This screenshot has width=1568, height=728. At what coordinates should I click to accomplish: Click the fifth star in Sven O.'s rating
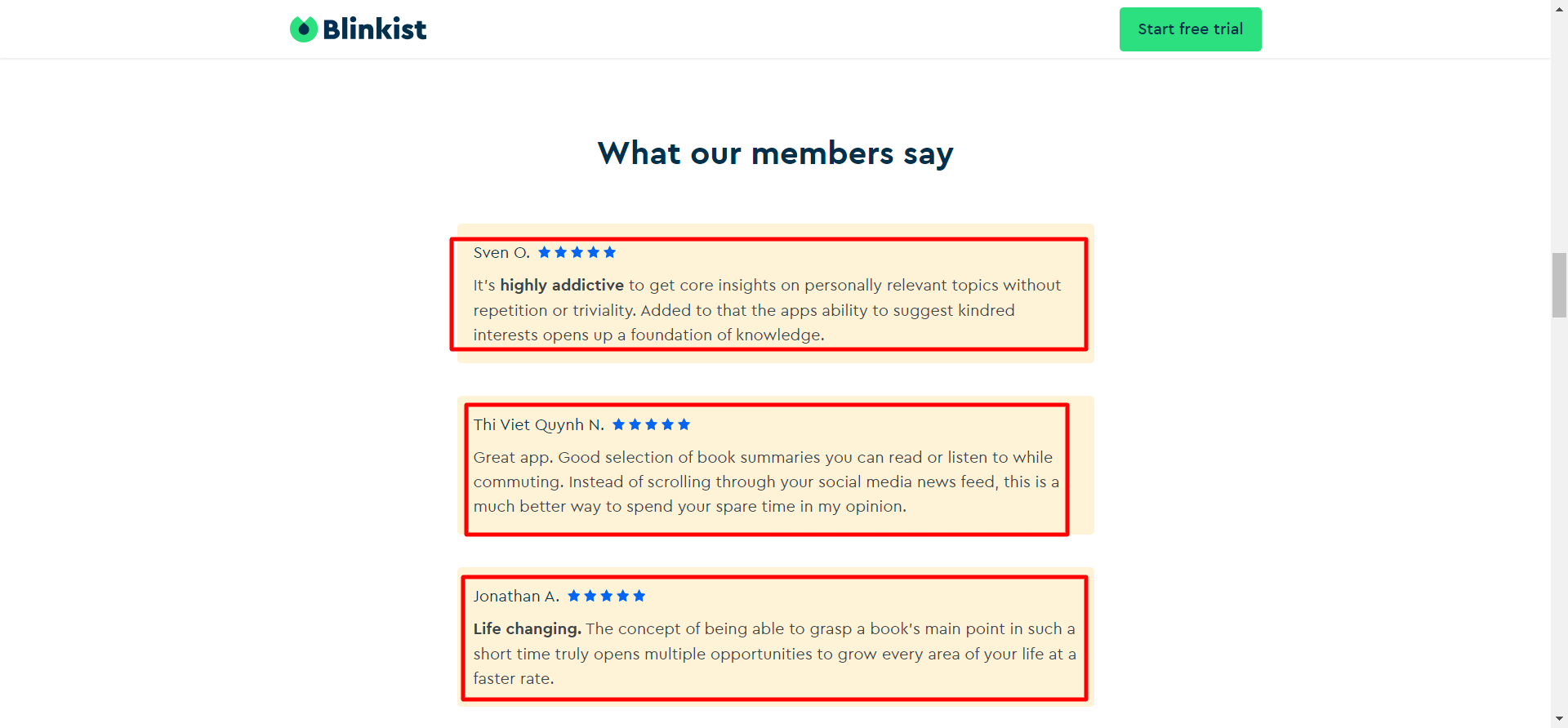610,253
